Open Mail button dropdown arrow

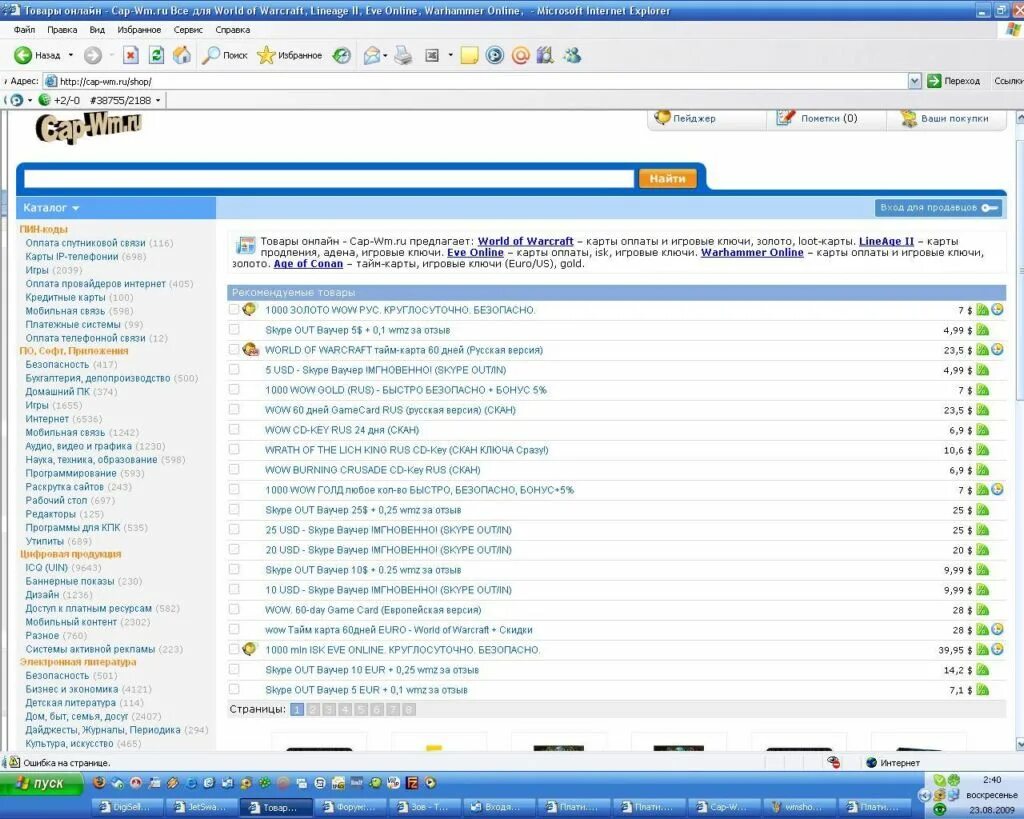(x=385, y=56)
